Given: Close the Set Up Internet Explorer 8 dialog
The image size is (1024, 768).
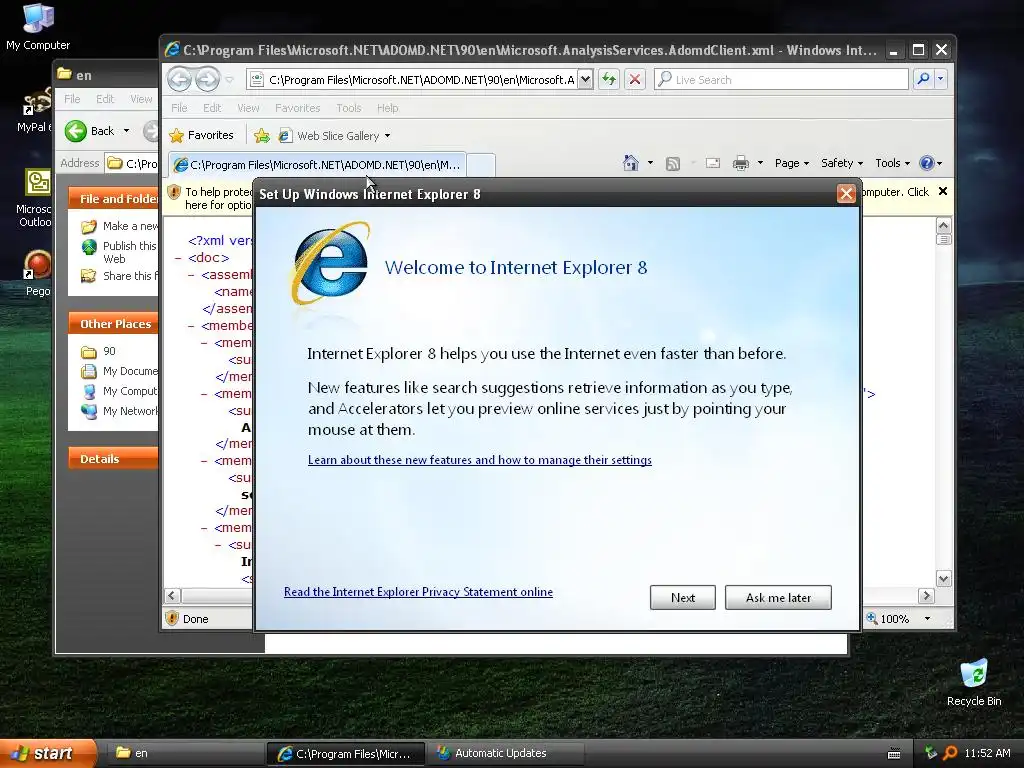Looking at the screenshot, I should (x=846, y=194).
